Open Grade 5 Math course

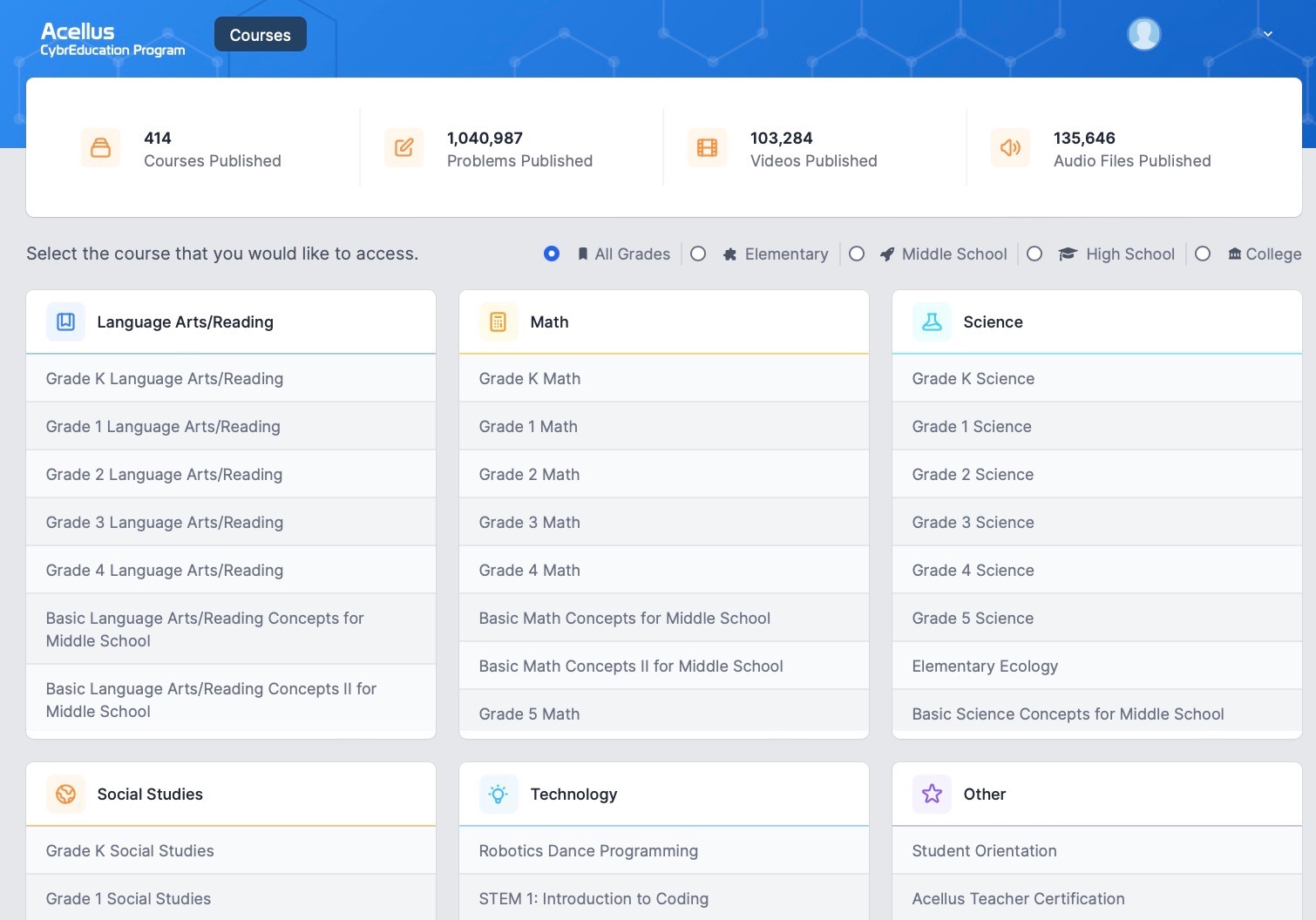click(x=664, y=712)
